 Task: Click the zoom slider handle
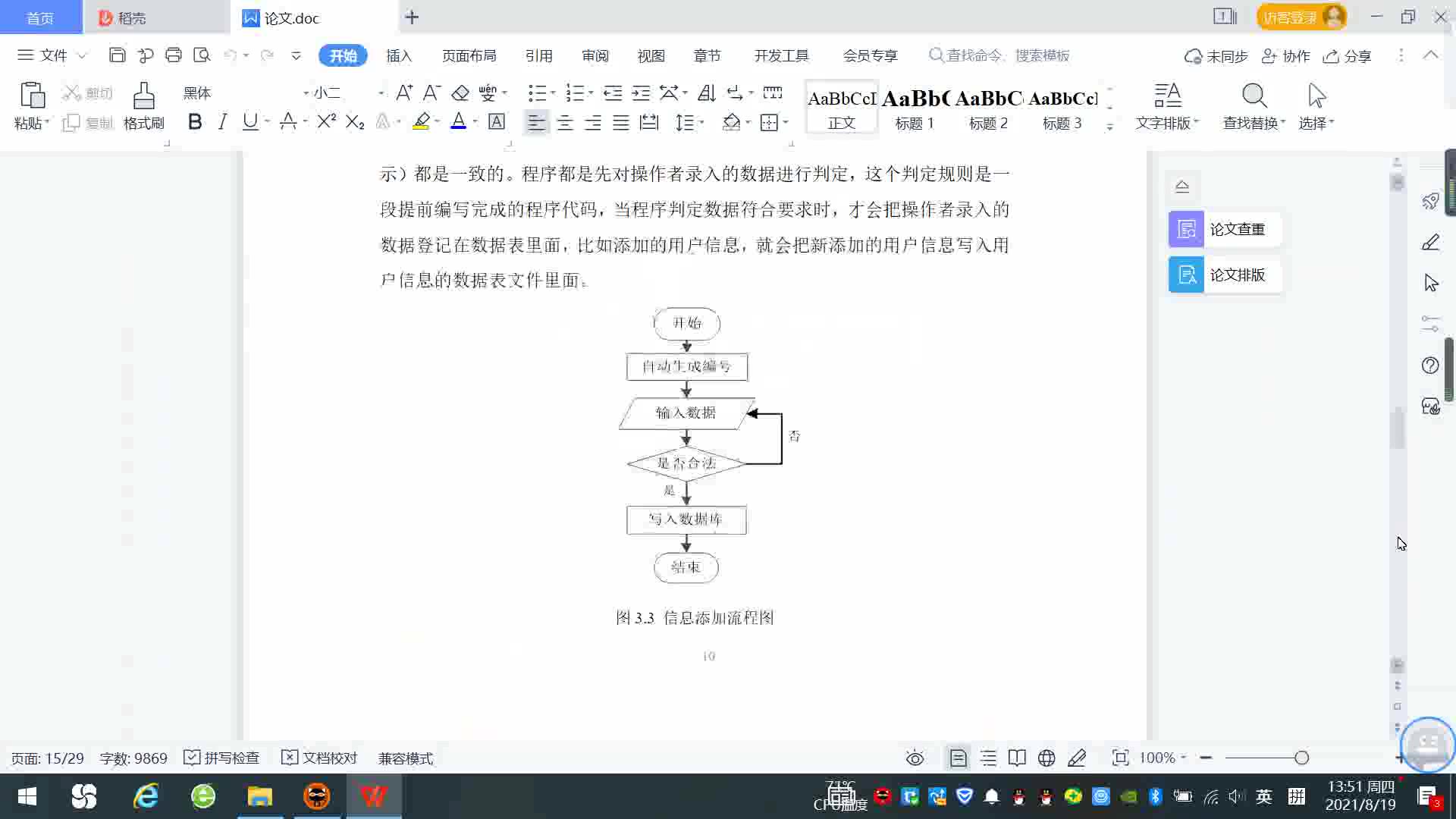(x=1301, y=758)
